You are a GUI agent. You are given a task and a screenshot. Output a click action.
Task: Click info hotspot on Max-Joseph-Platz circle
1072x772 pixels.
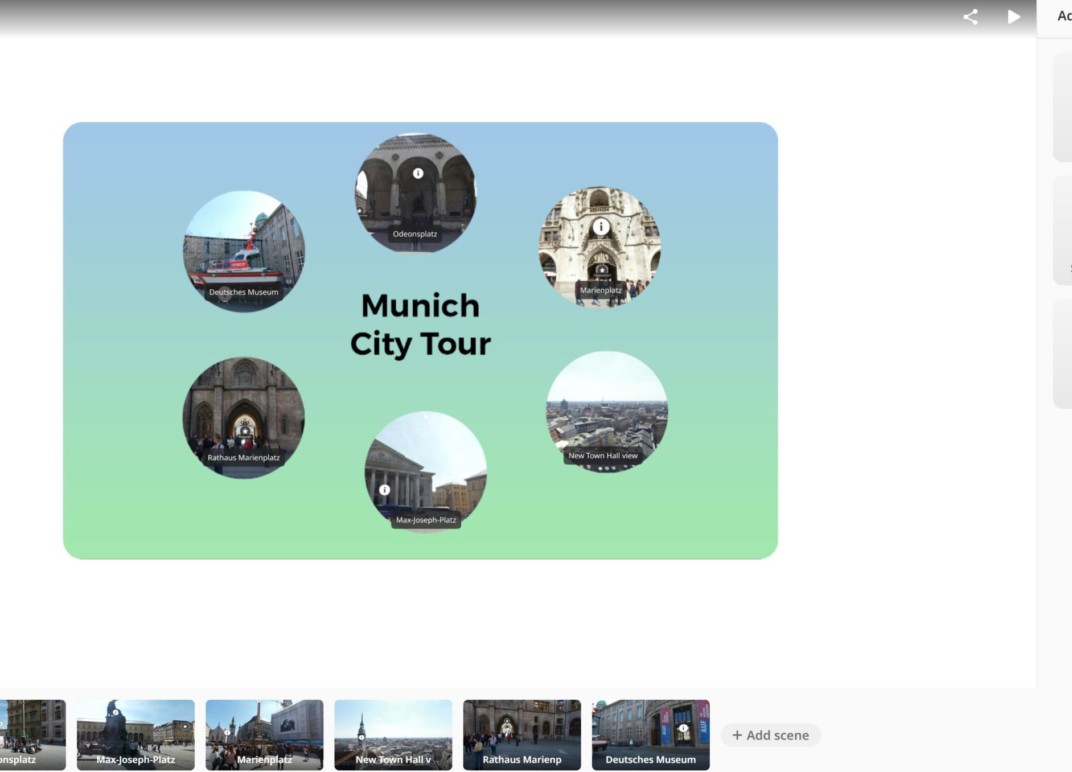click(384, 490)
